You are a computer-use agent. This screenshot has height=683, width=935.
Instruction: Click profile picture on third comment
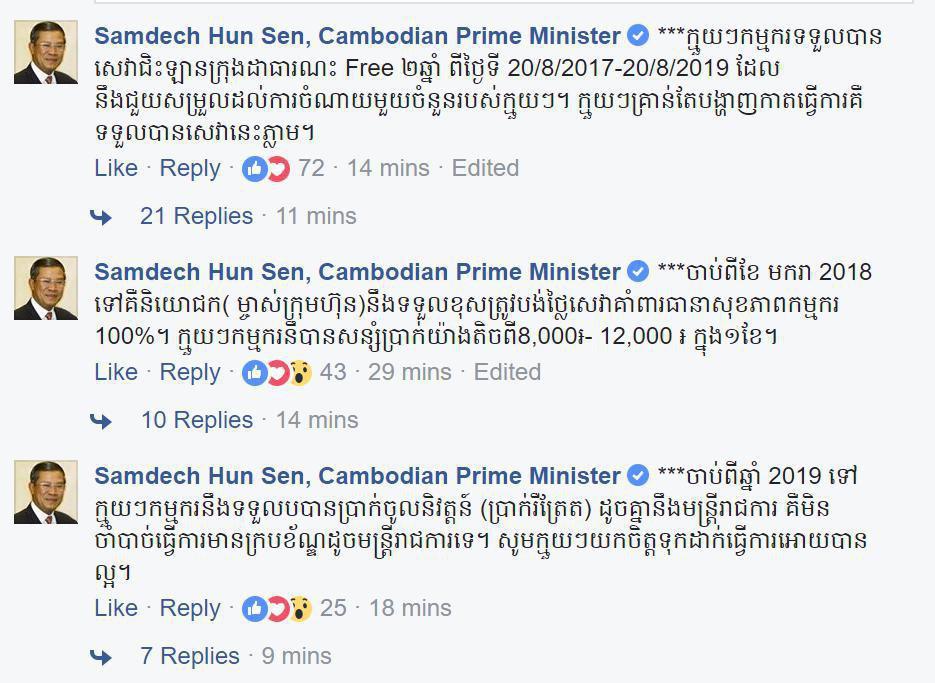[45, 492]
